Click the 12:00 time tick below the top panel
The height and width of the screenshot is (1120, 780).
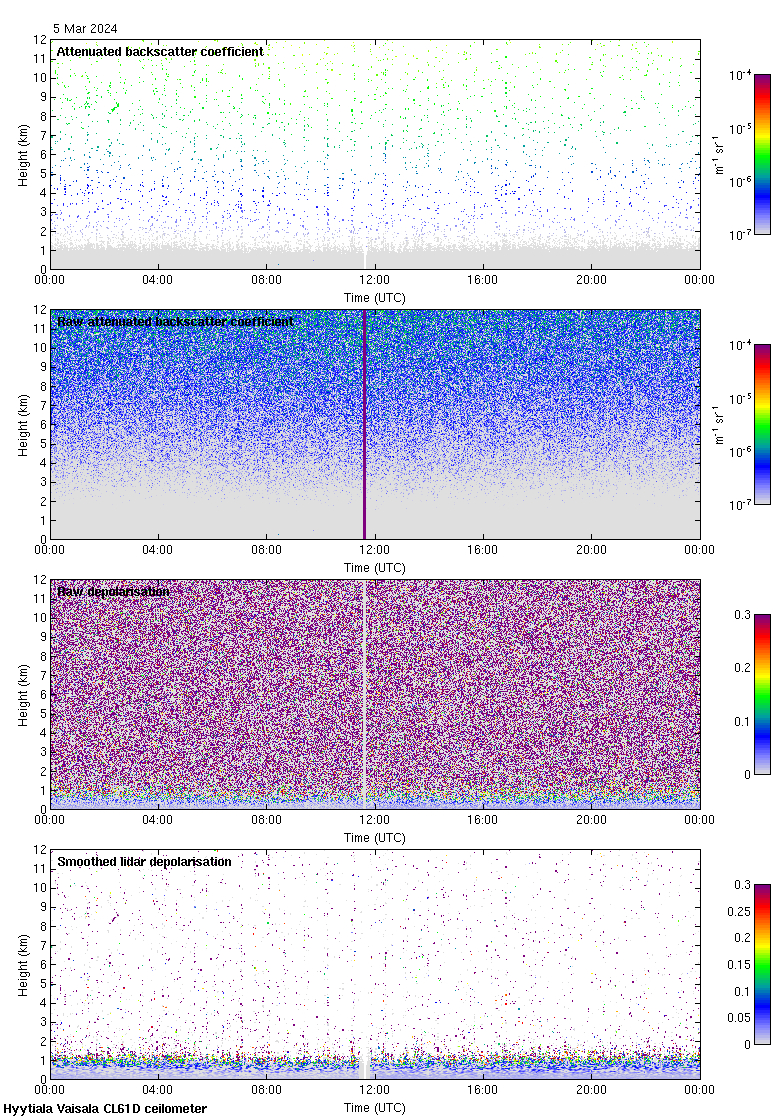coord(375,281)
